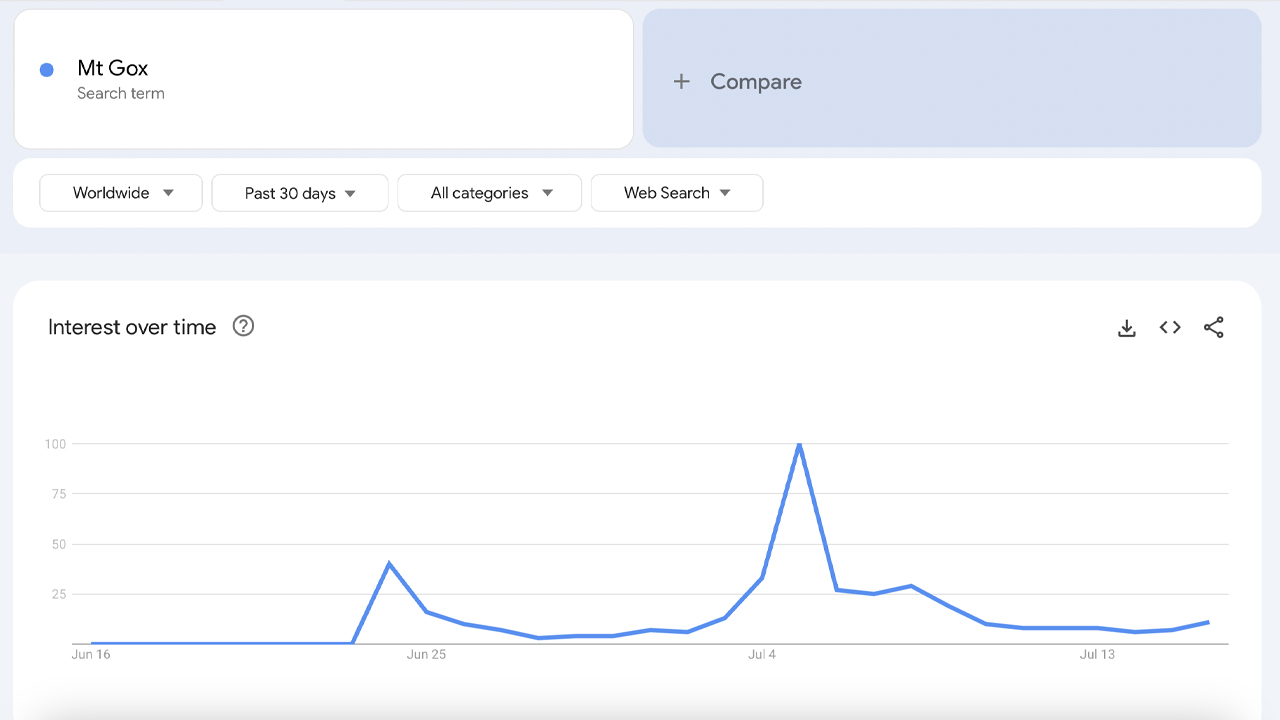Image resolution: width=1280 pixels, height=720 pixels.
Task: Download the Interest over time data as CSV
Action: pos(1127,327)
